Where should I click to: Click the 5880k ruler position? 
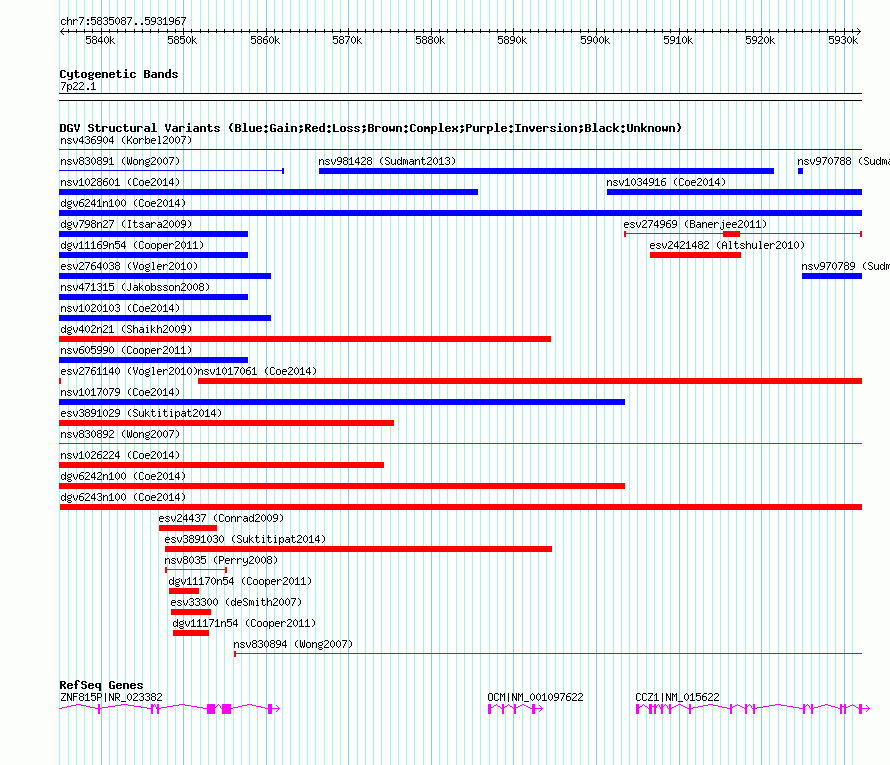click(430, 40)
